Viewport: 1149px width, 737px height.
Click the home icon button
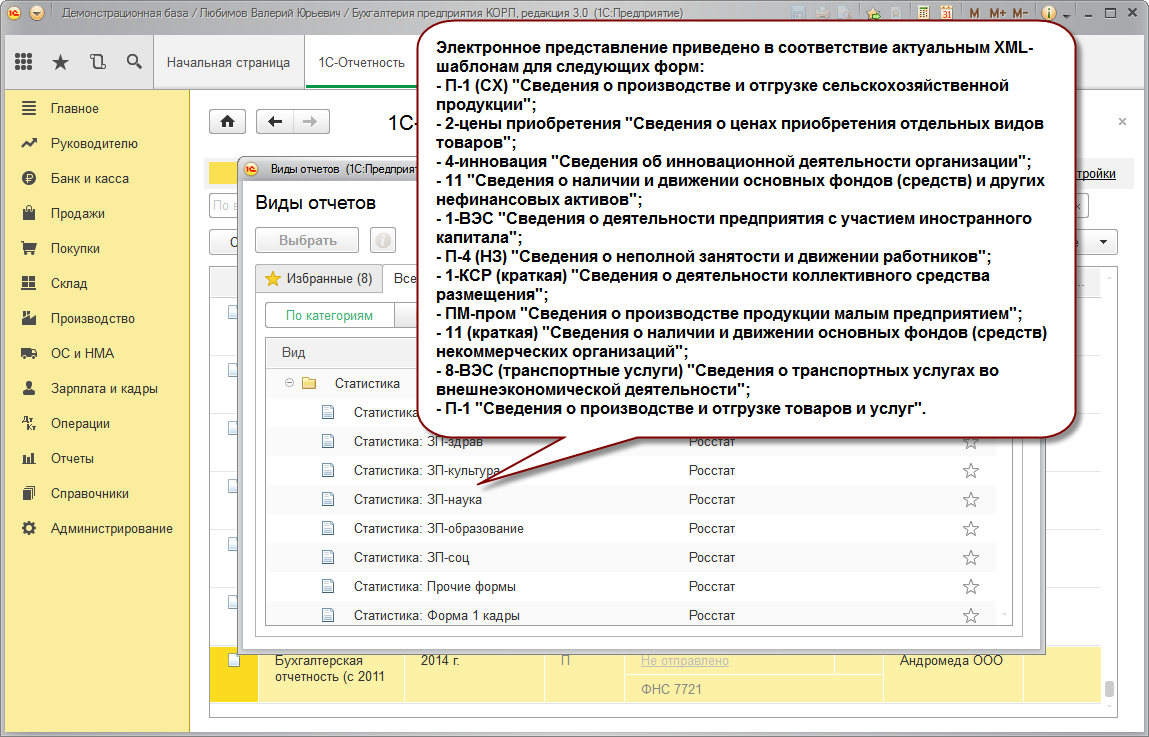click(x=227, y=121)
